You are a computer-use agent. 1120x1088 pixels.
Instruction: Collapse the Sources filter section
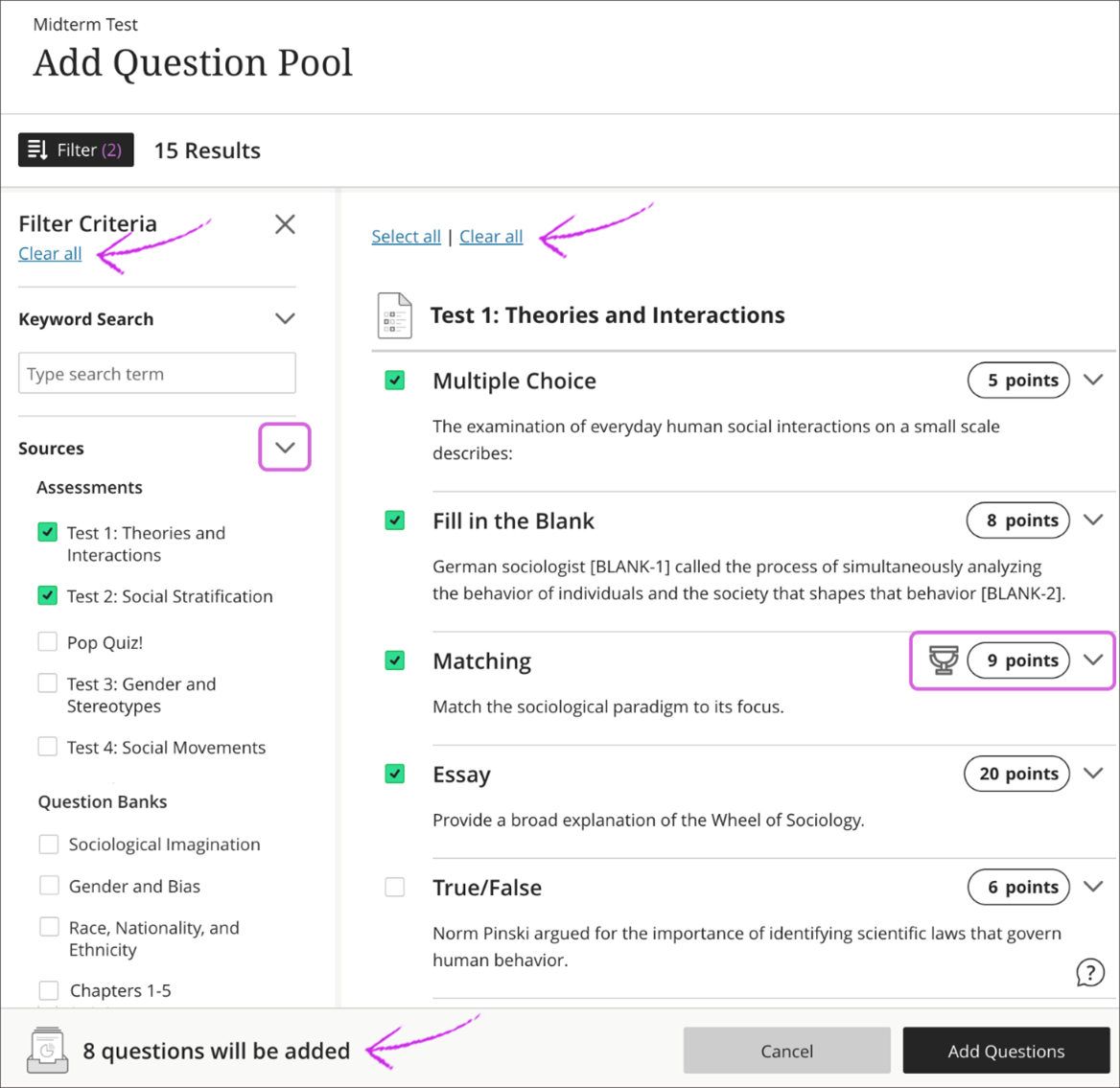285,448
